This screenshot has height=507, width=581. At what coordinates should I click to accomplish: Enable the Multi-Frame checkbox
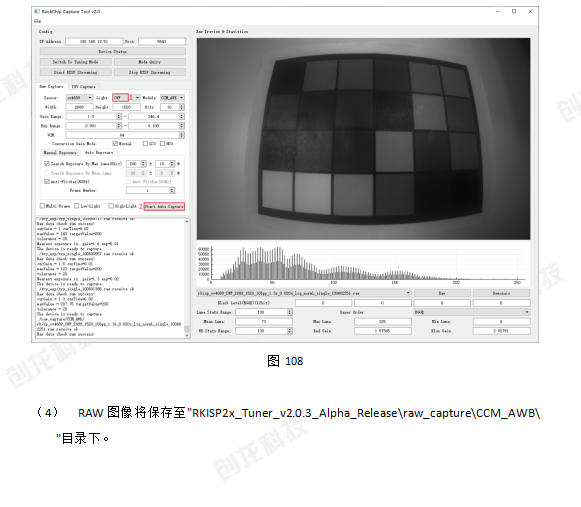point(42,206)
